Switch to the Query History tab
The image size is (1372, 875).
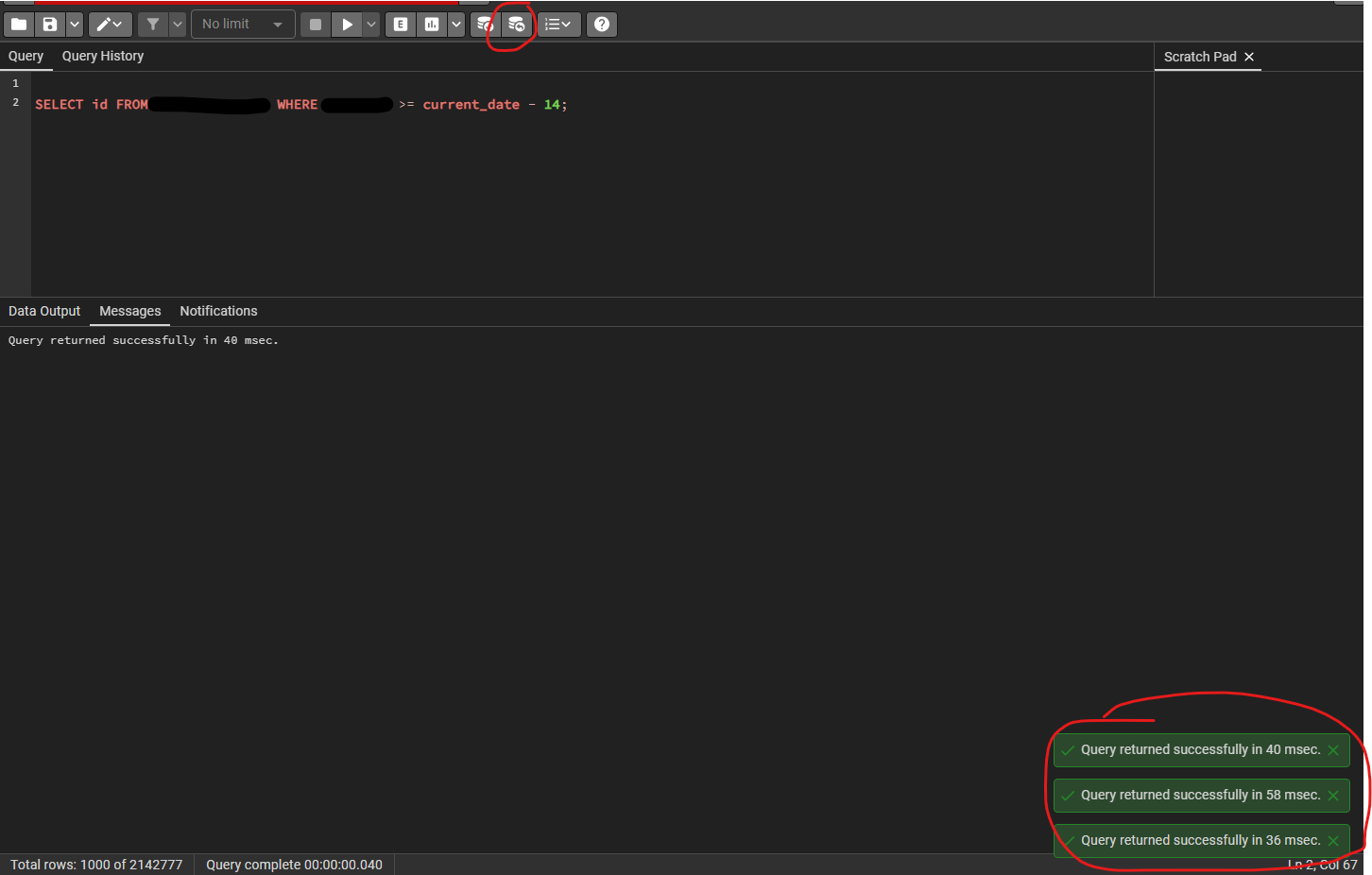[103, 57]
